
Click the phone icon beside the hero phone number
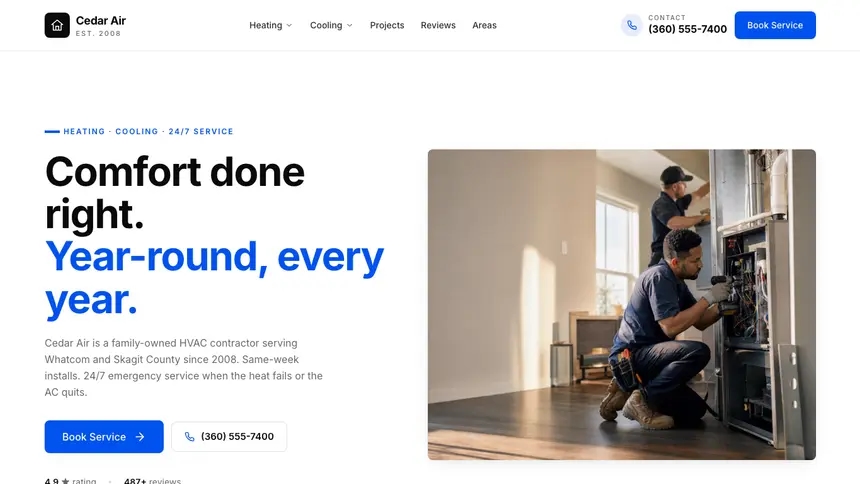189,437
